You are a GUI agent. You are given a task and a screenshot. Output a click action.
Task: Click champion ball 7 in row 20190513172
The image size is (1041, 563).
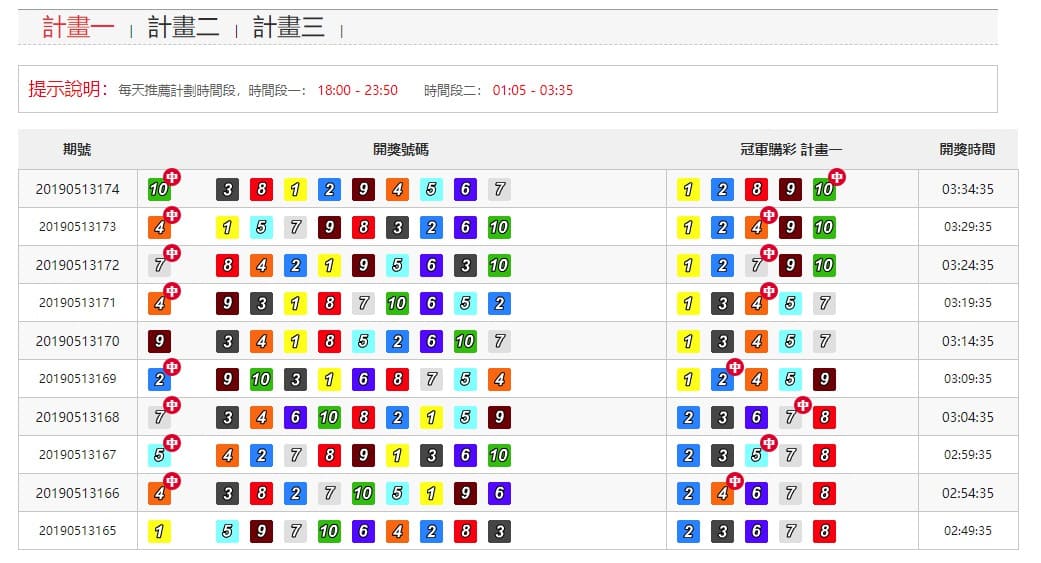[x=159, y=266]
